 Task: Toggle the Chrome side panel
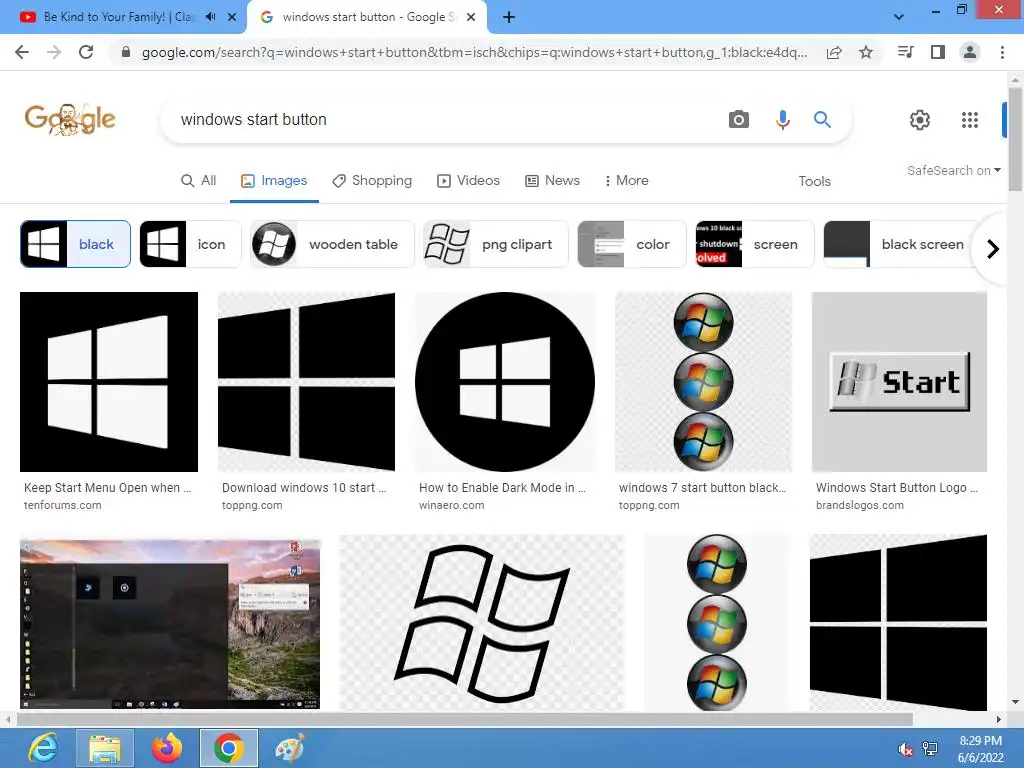938,52
